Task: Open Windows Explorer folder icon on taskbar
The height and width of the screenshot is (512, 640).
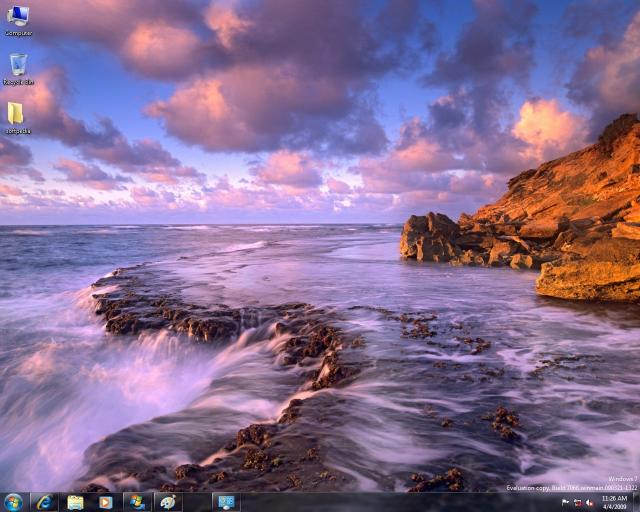Action: 75,501
